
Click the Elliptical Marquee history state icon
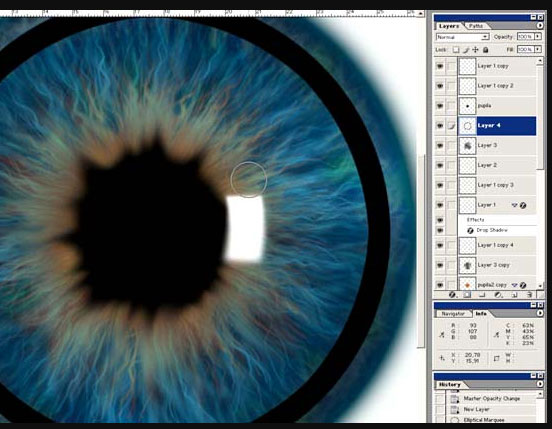455,420
